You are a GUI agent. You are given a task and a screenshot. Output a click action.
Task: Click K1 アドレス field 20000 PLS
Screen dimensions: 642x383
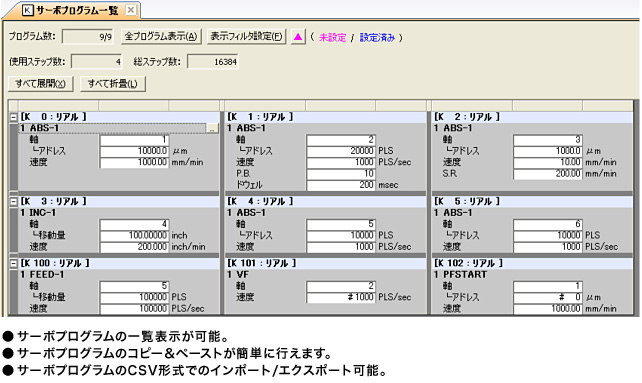pyautogui.click(x=341, y=151)
